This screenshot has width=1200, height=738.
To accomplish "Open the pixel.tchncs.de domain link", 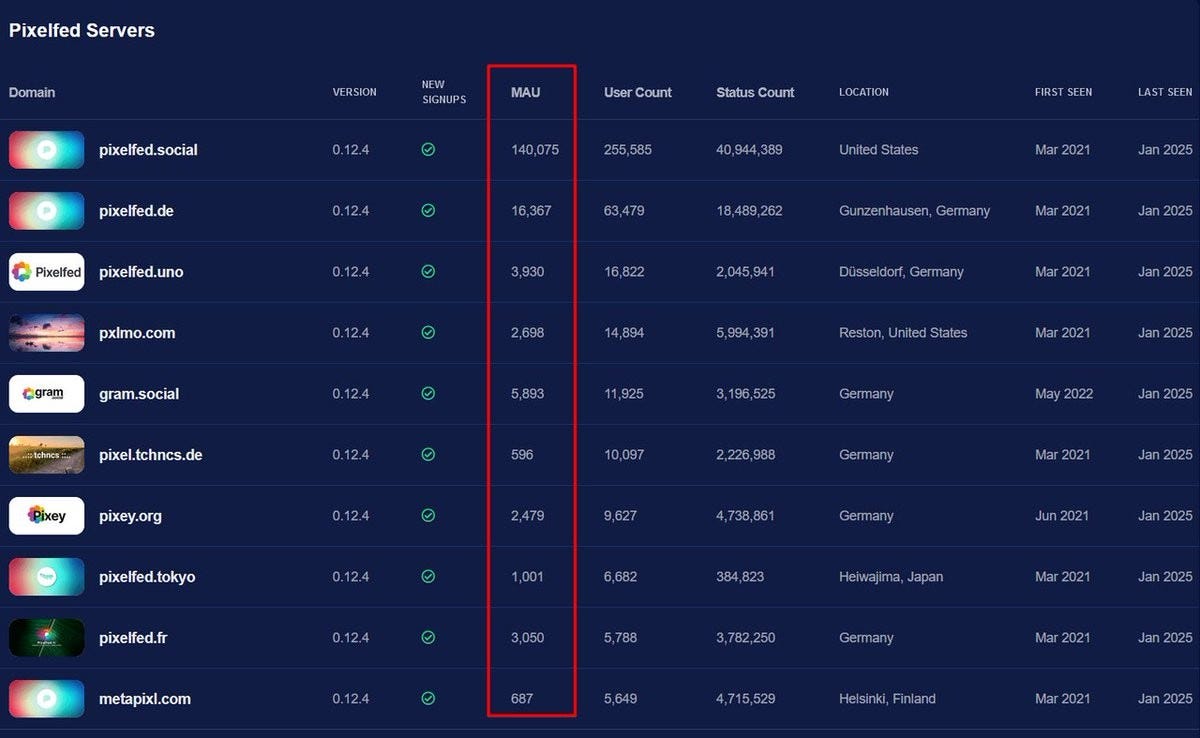I will point(151,455).
